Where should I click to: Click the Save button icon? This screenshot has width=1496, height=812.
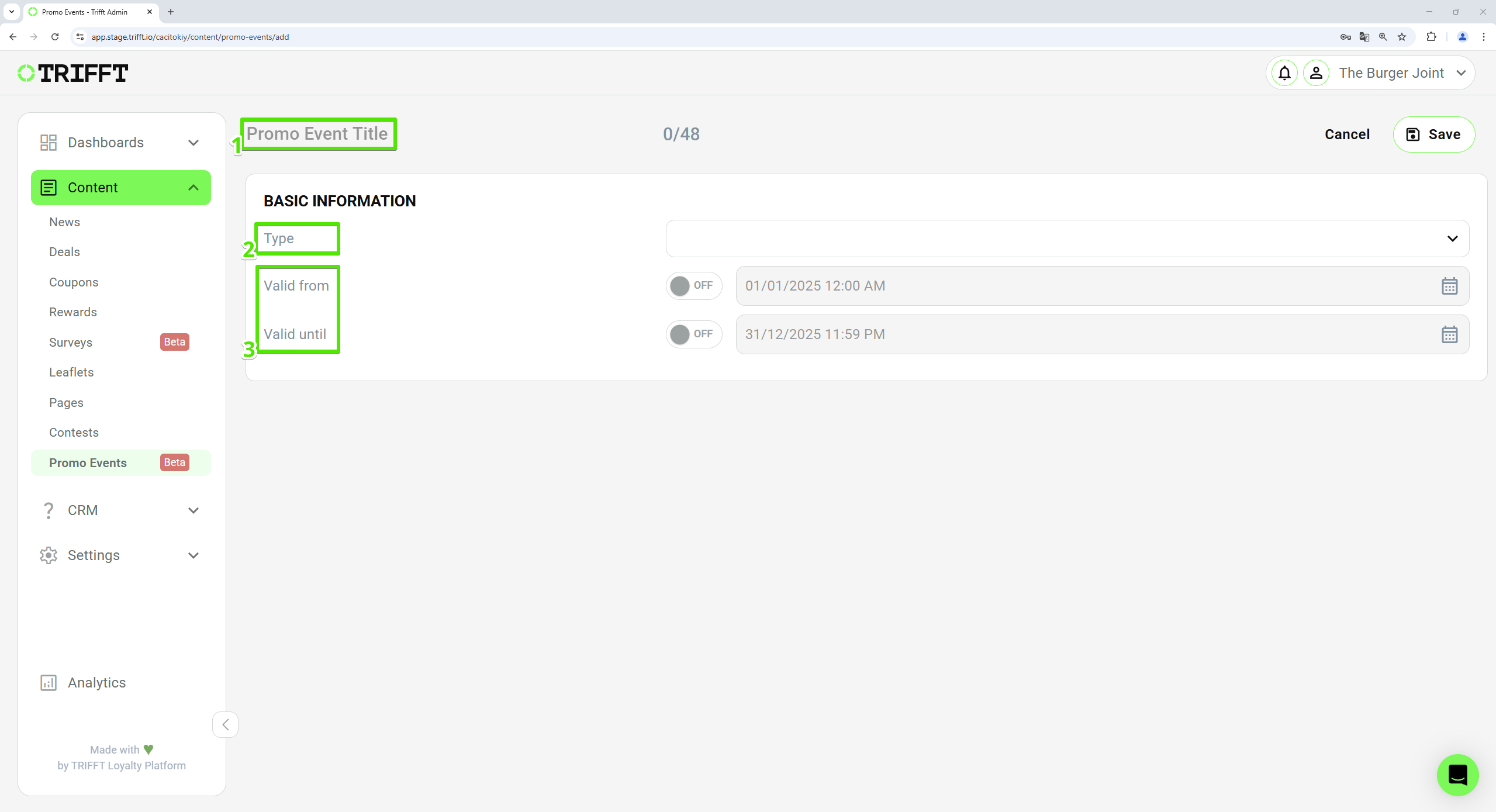coord(1412,133)
